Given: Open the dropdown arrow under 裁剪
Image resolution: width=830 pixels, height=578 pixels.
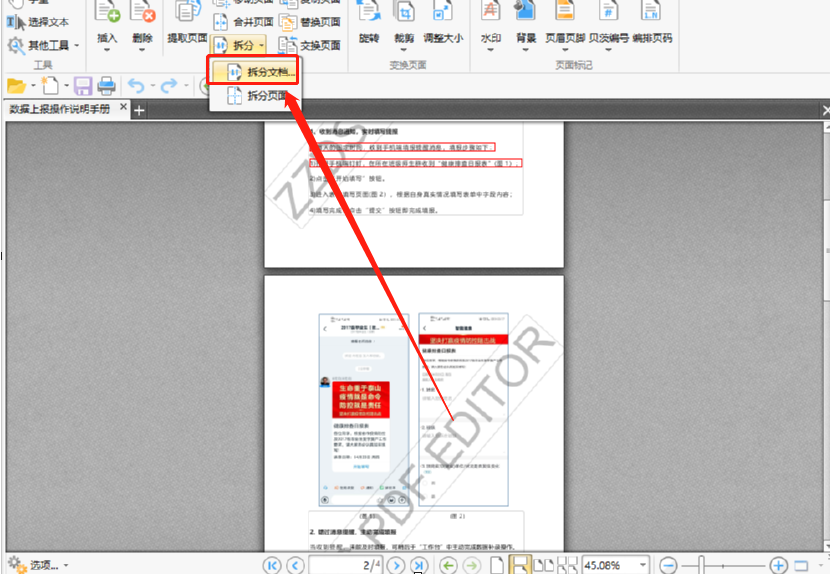Looking at the screenshot, I should [403, 50].
